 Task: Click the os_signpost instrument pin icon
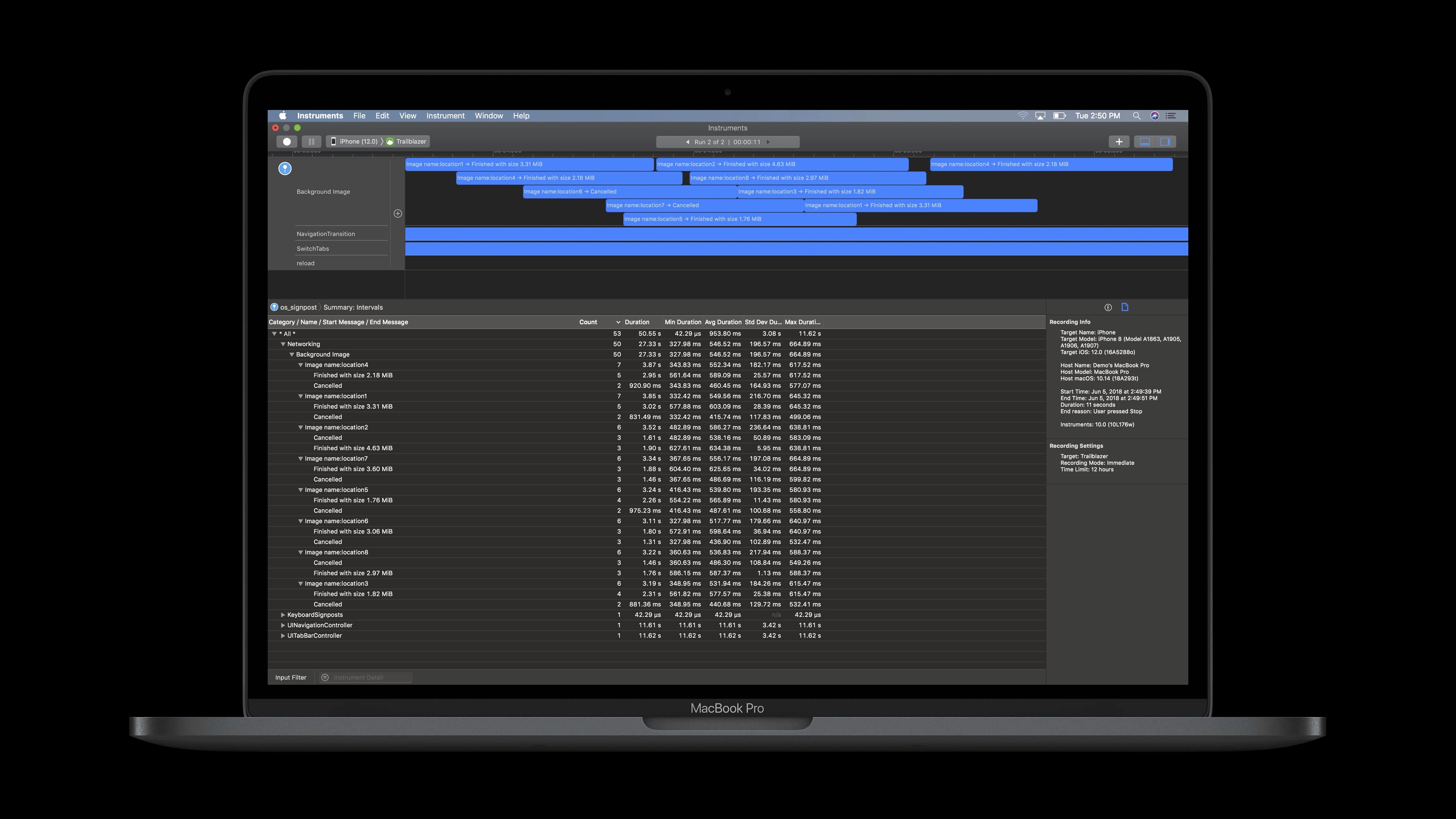[285, 168]
